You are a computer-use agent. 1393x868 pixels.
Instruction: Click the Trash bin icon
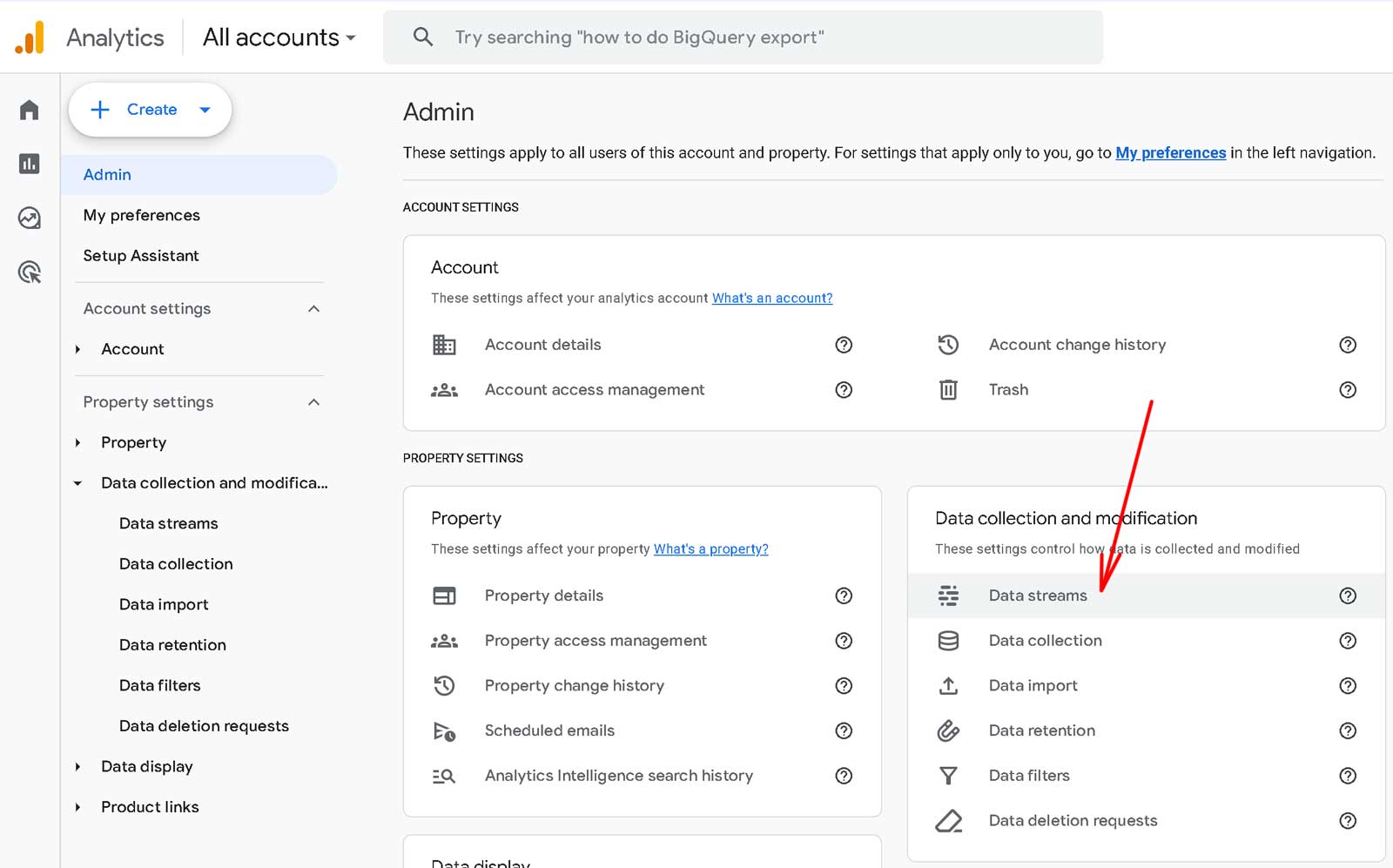click(948, 390)
